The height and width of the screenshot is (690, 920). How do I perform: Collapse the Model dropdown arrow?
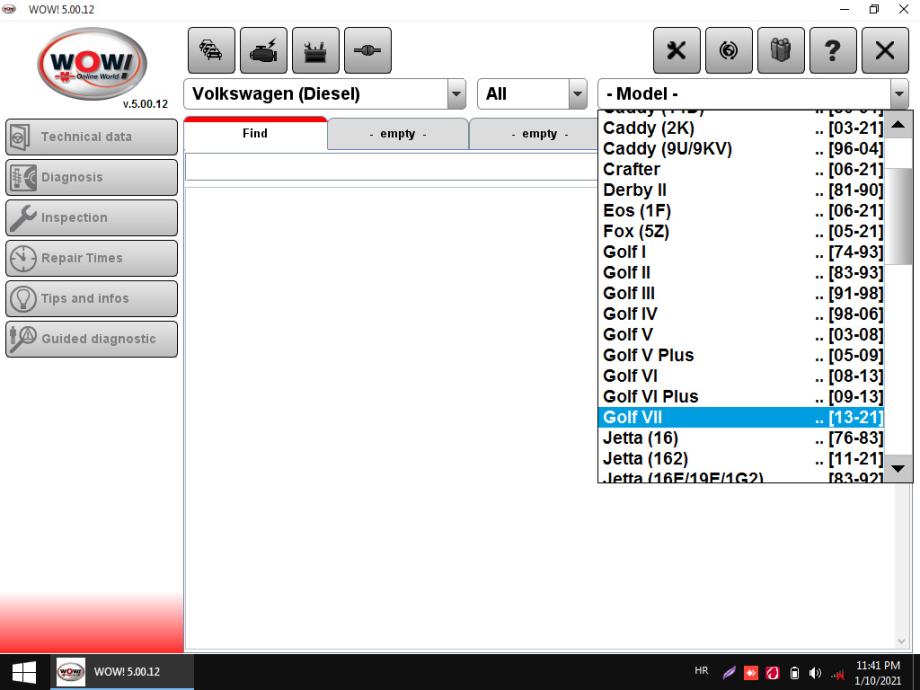point(899,94)
